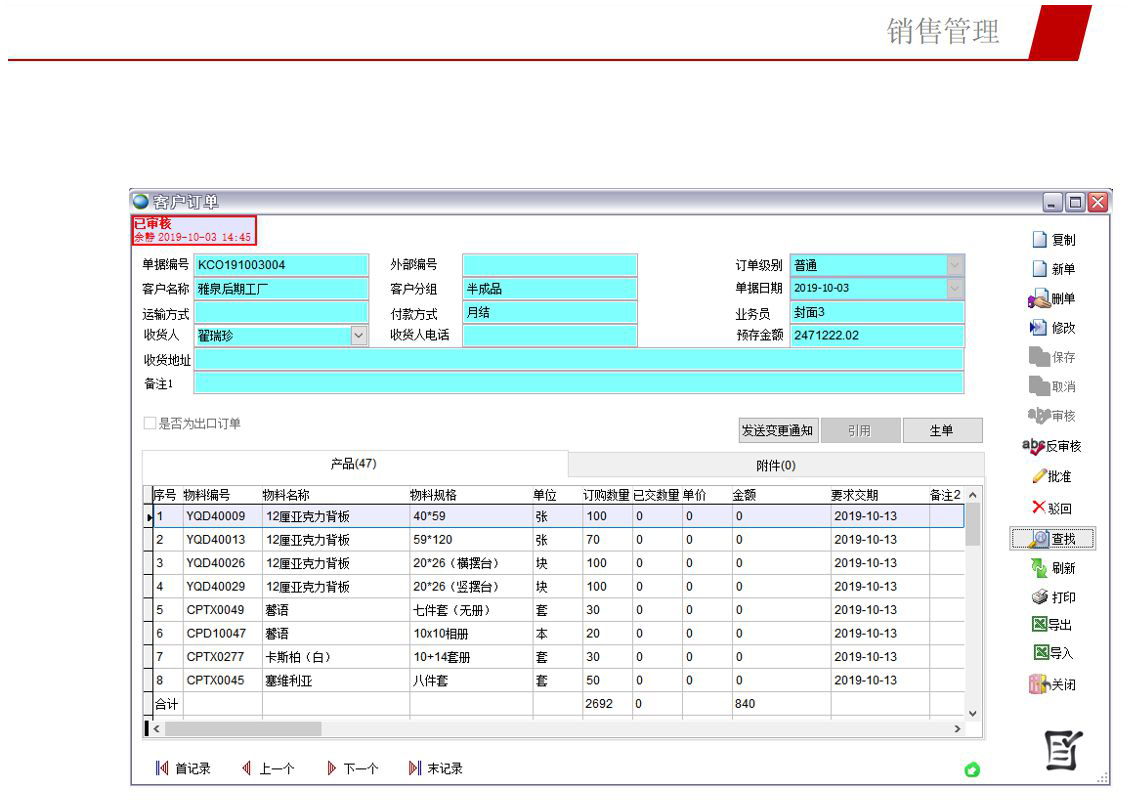Open the 订单级别 dropdown
1129x809 pixels.
955,265
